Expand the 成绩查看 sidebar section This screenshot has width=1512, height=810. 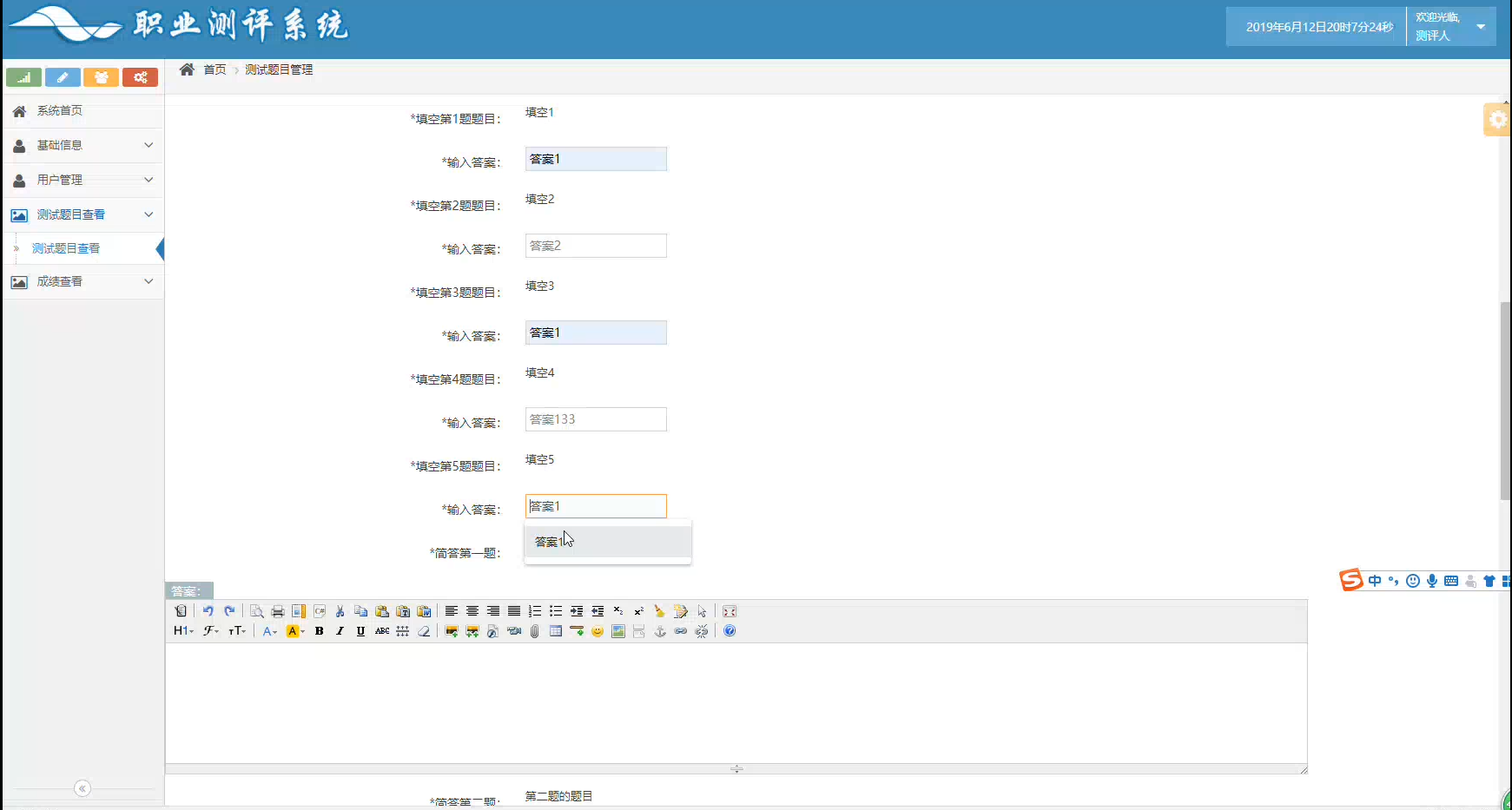tap(83, 281)
